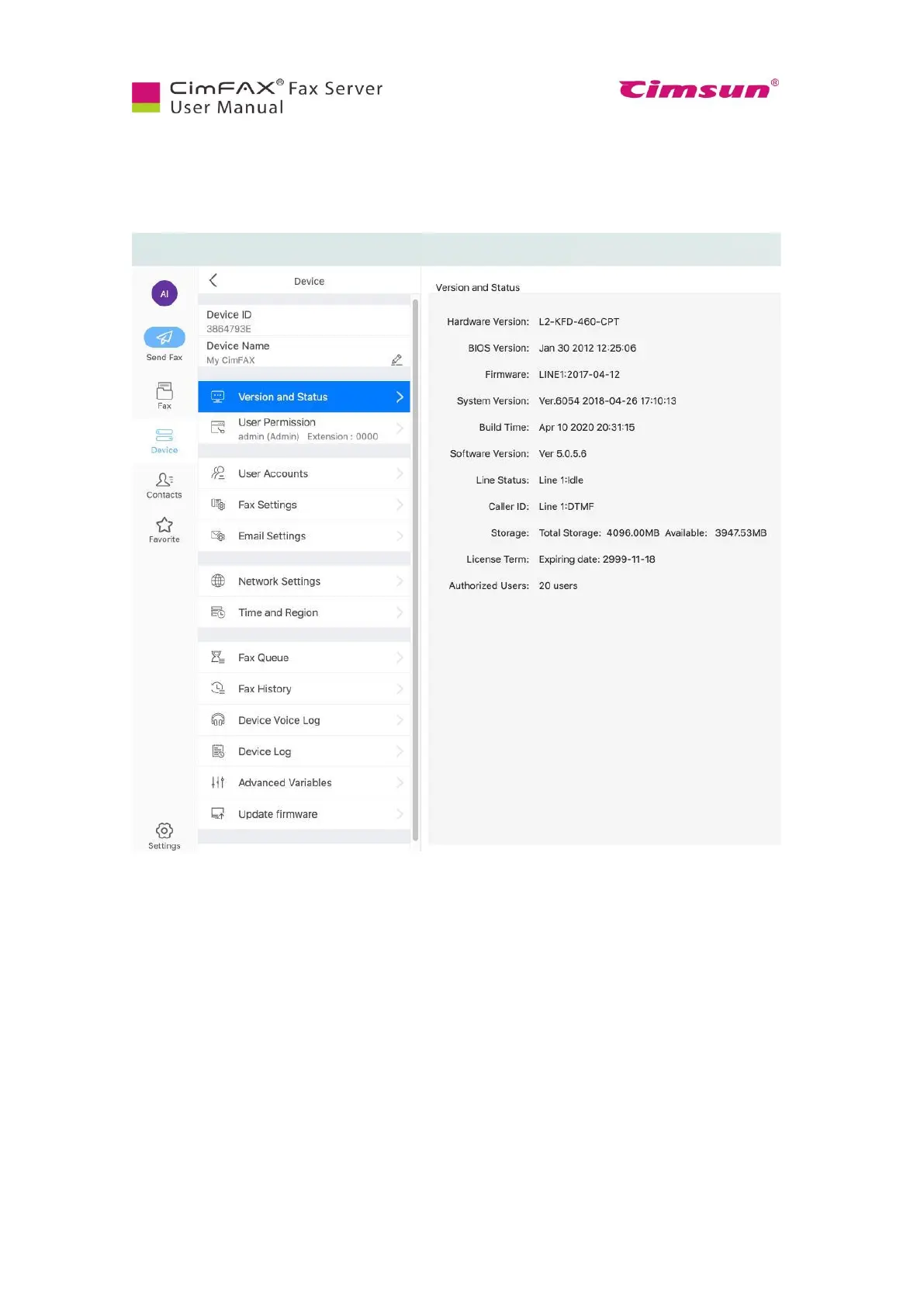Click the AI avatar icon
The height and width of the screenshot is (1307, 924).
pyautogui.click(x=164, y=293)
